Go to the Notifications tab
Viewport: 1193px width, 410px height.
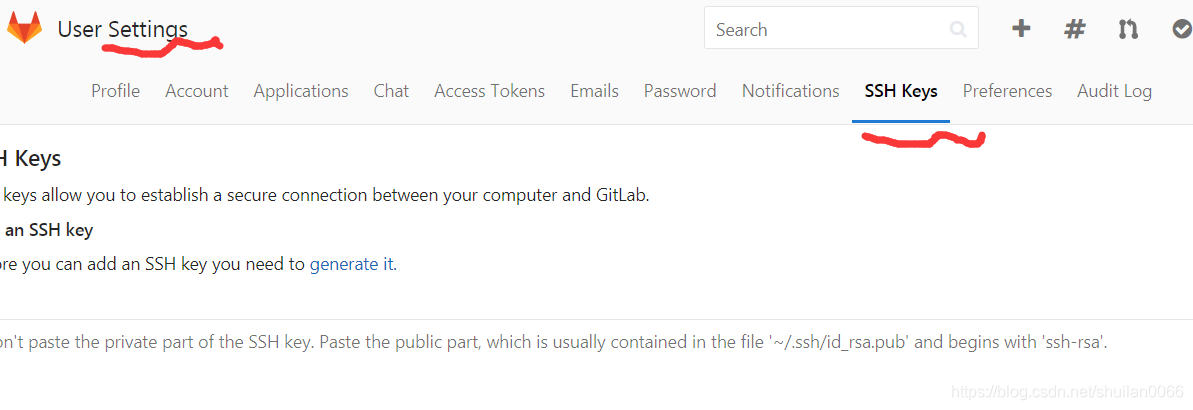click(791, 91)
